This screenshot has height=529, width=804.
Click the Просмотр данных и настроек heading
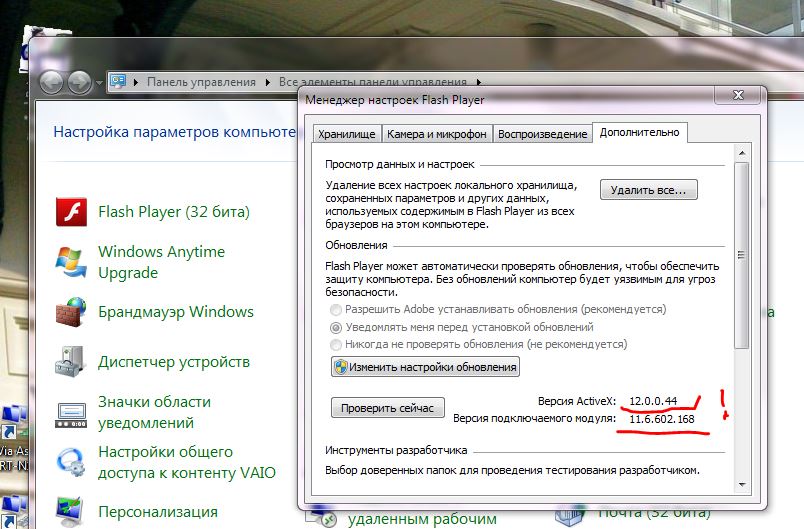tap(399, 165)
